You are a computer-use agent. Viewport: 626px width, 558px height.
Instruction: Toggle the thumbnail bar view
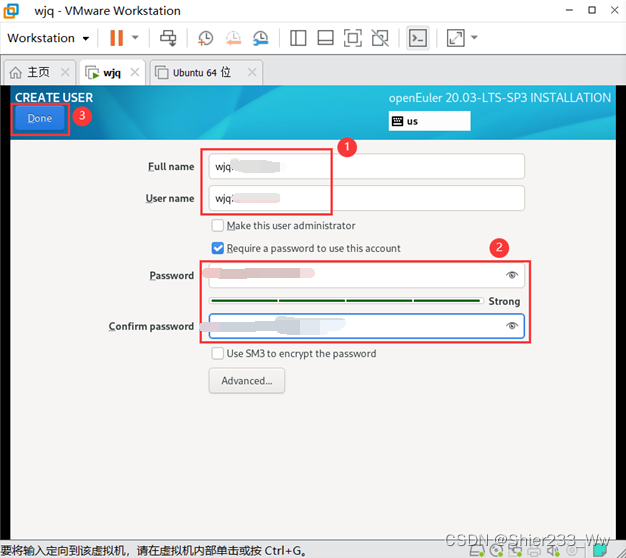325,38
